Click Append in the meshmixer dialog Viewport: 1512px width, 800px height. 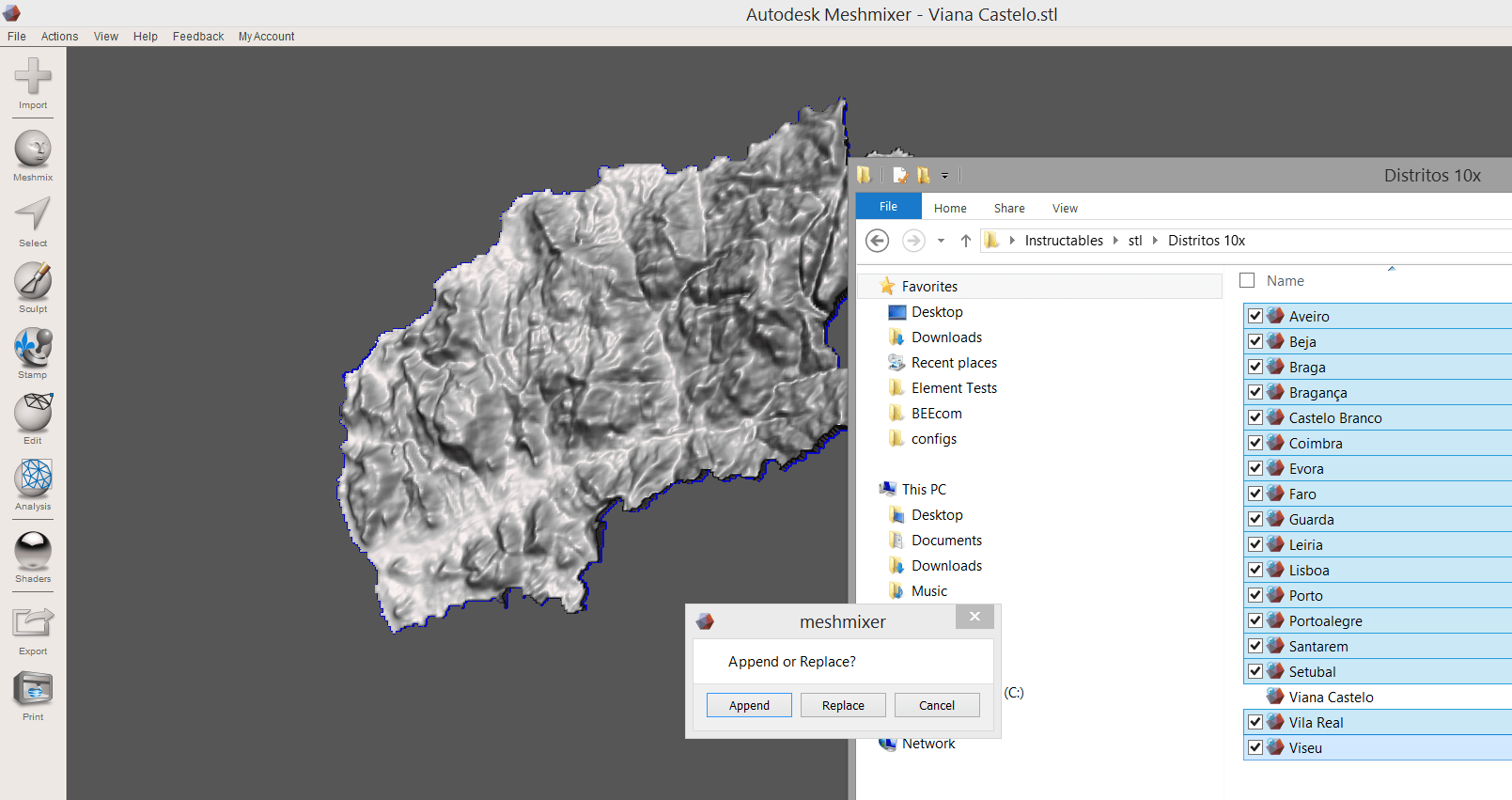pyautogui.click(x=749, y=705)
